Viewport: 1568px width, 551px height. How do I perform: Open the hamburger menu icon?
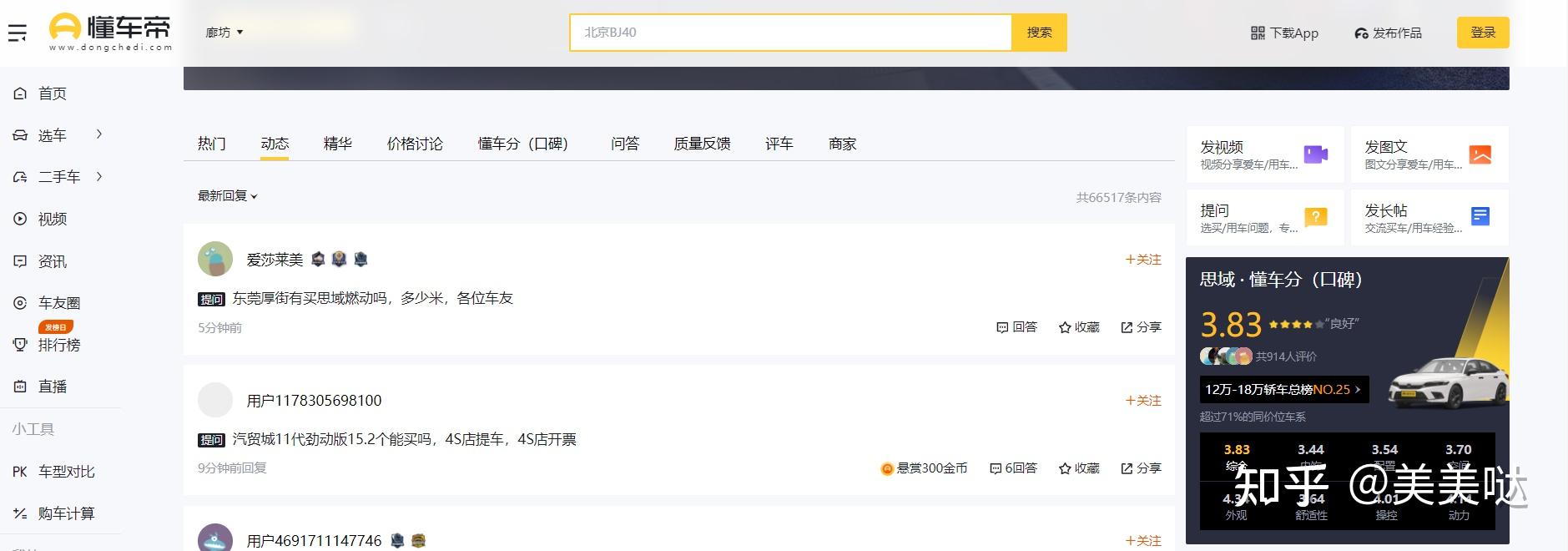pos(17,33)
